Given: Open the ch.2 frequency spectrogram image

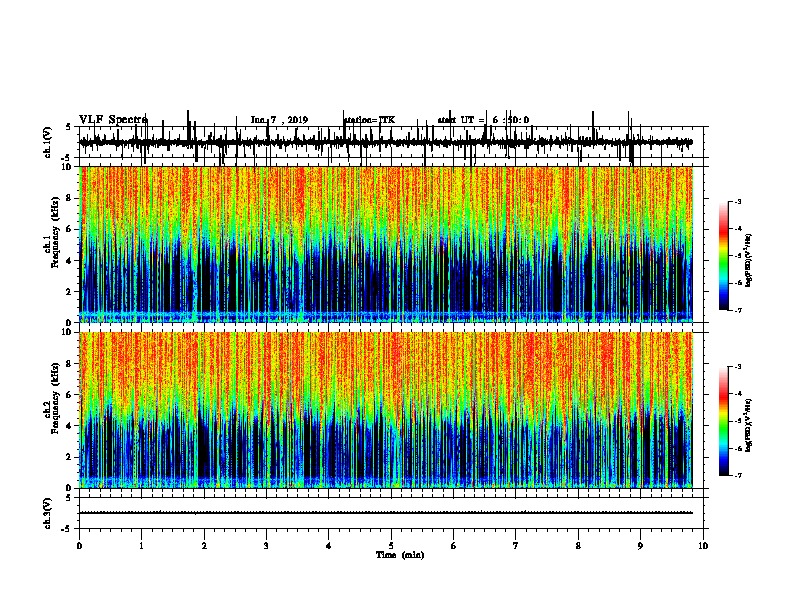Looking at the screenshot, I should (x=386, y=410).
